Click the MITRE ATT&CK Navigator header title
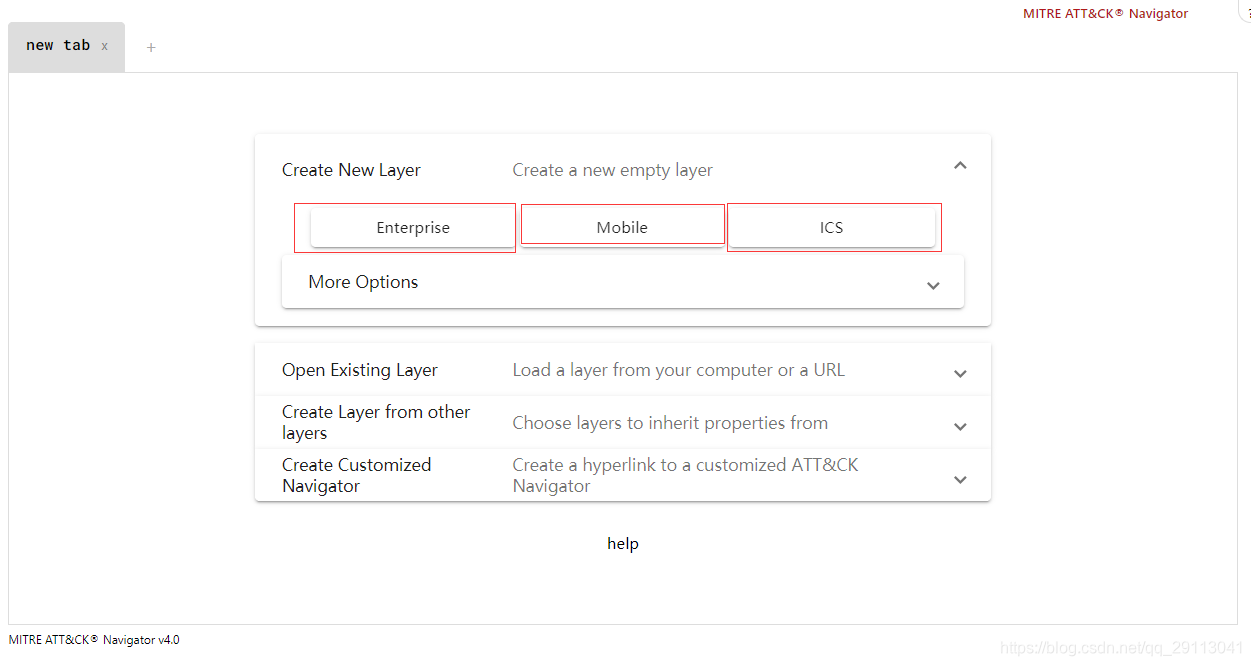This screenshot has width=1251, height=666. pos(1105,14)
